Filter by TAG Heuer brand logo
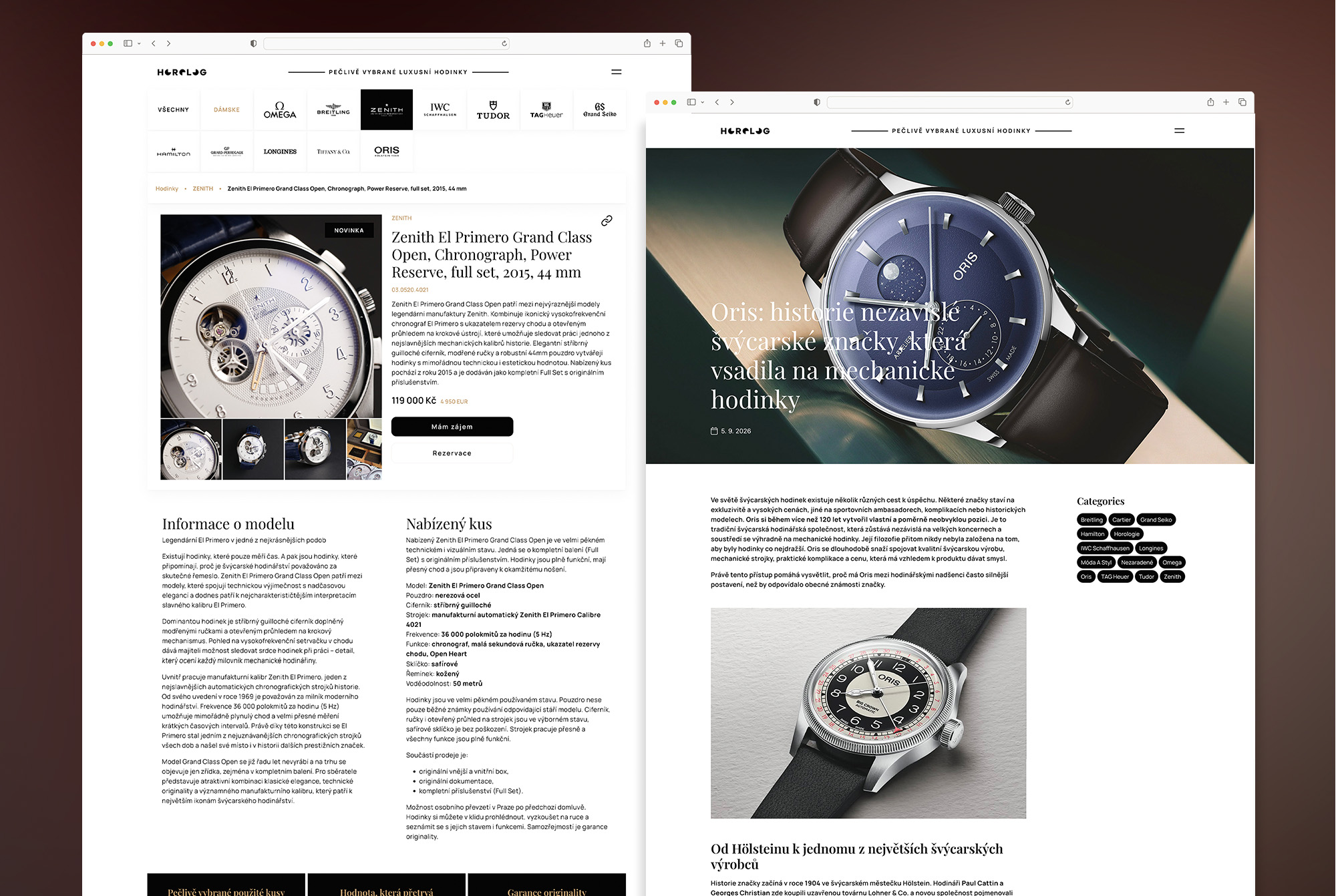This screenshot has height=896, width=1336. pos(546,109)
